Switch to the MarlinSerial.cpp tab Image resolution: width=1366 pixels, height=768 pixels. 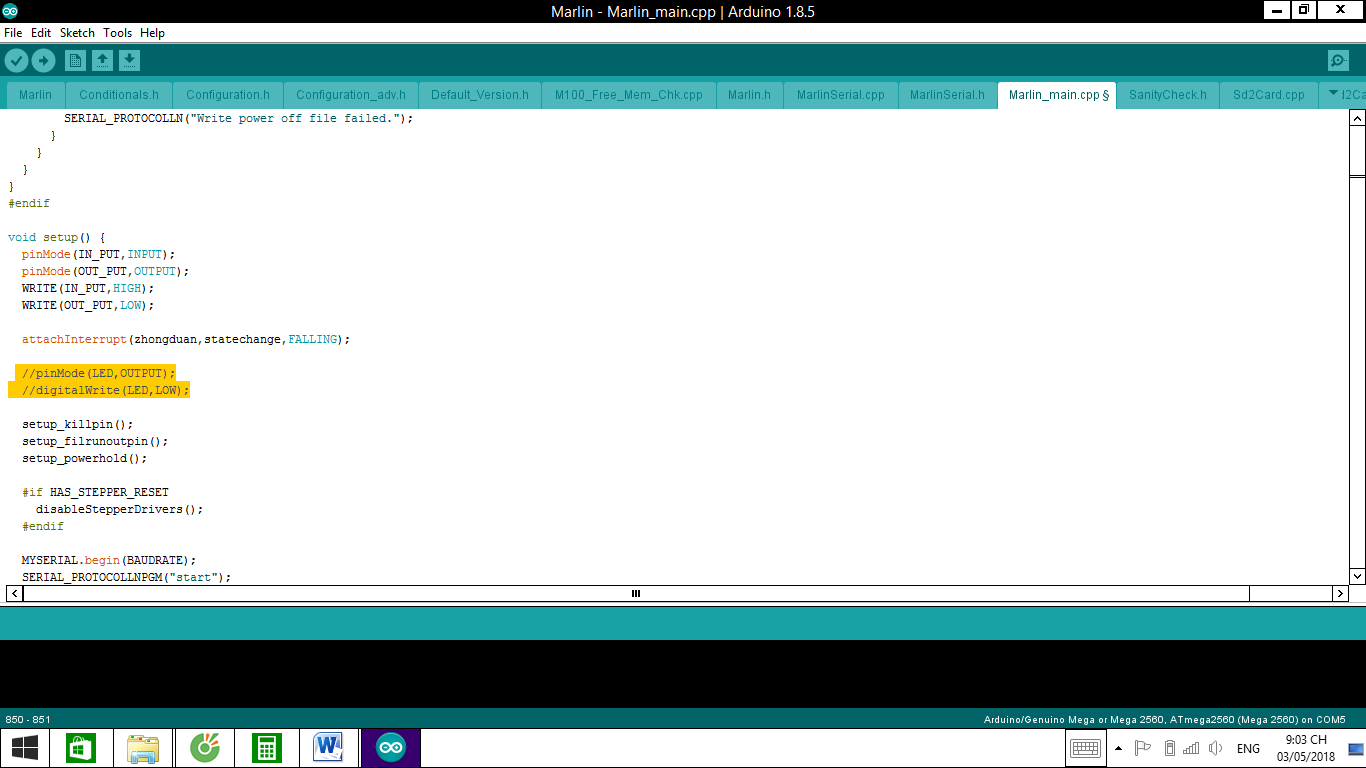point(841,95)
